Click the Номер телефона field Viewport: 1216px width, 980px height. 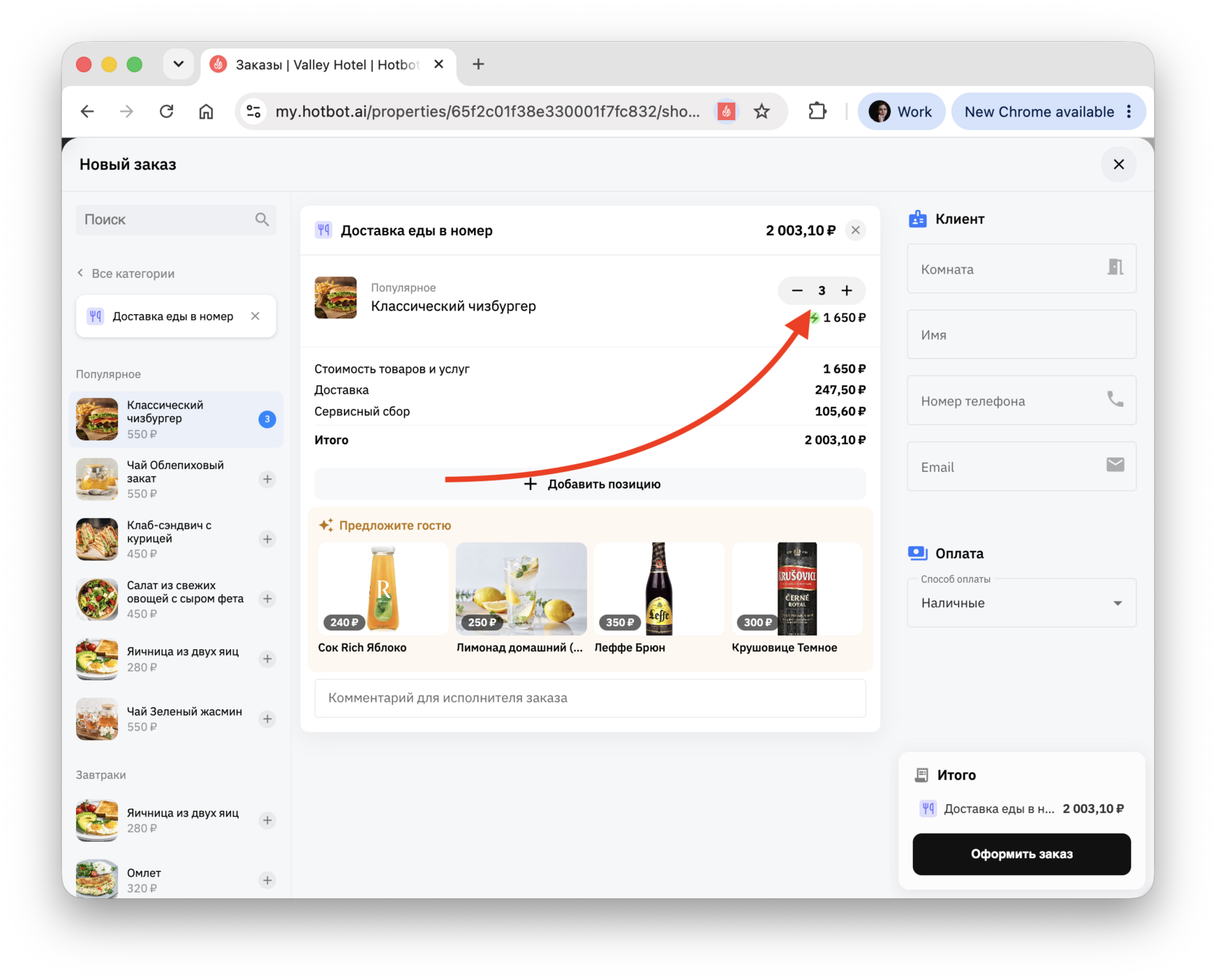pos(1021,400)
